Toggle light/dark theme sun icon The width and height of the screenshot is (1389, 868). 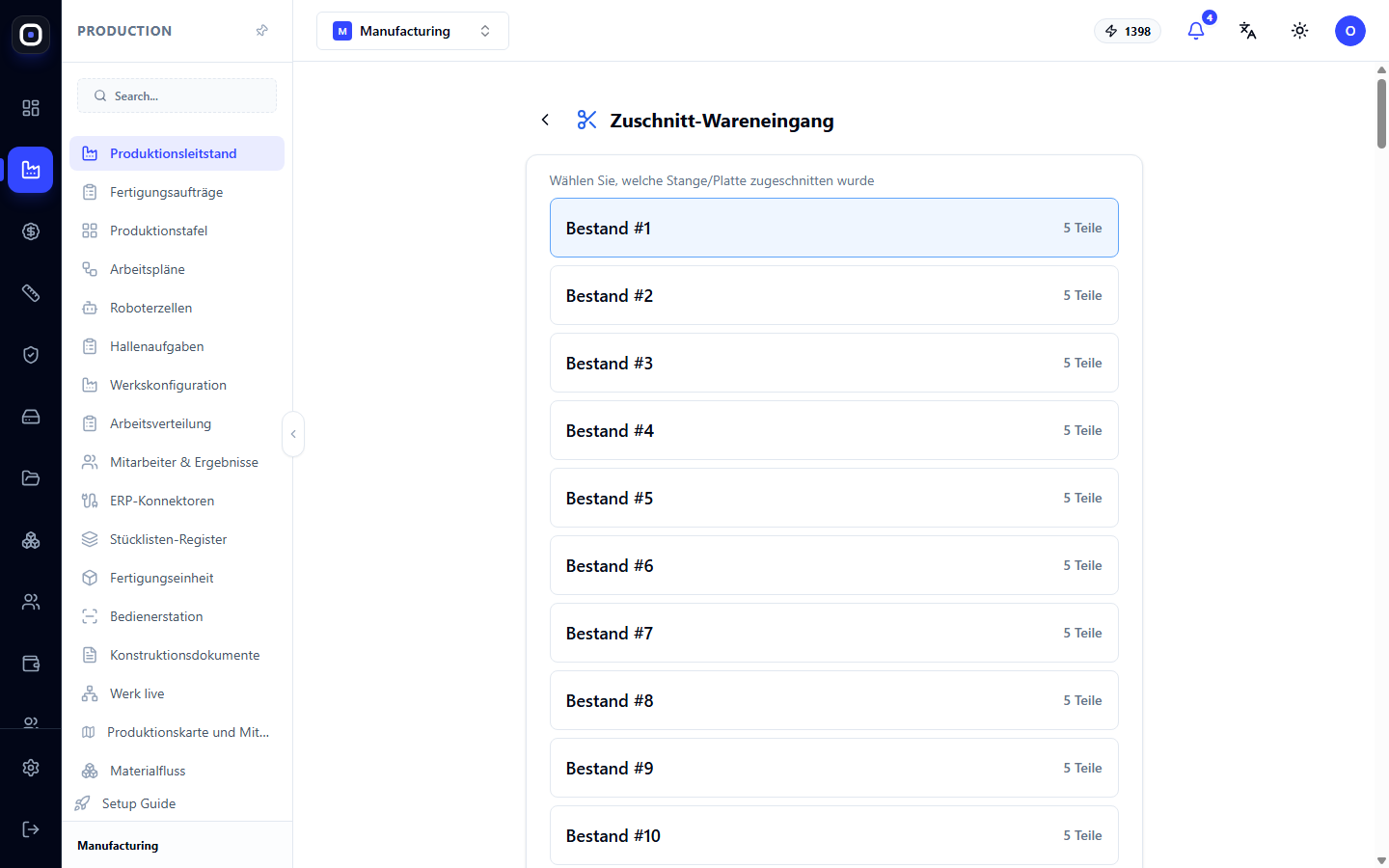pyautogui.click(x=1299, y=31)
